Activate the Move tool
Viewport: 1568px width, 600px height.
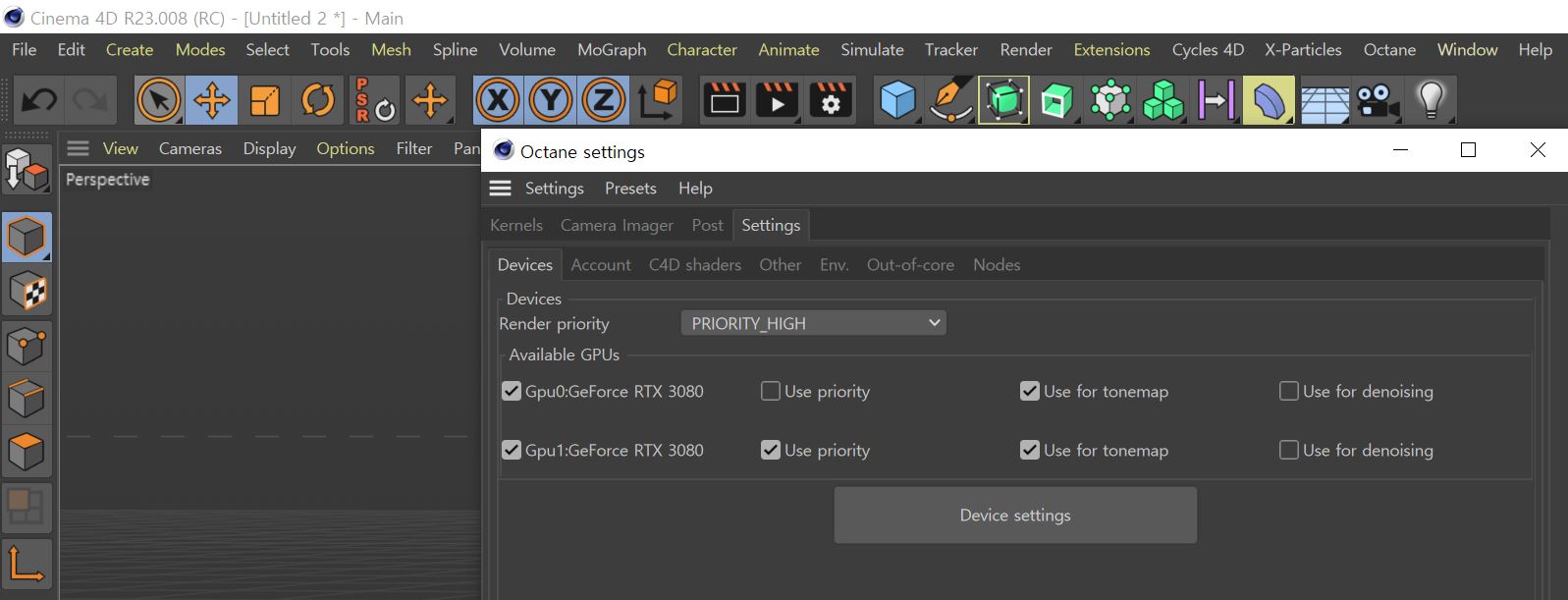pos(212,100)
